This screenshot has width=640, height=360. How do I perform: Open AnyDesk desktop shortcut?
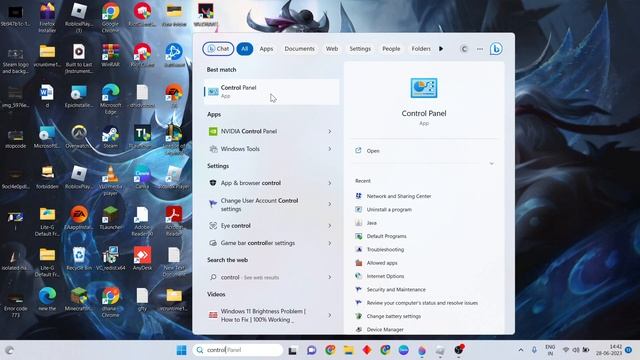click(142, 258)
